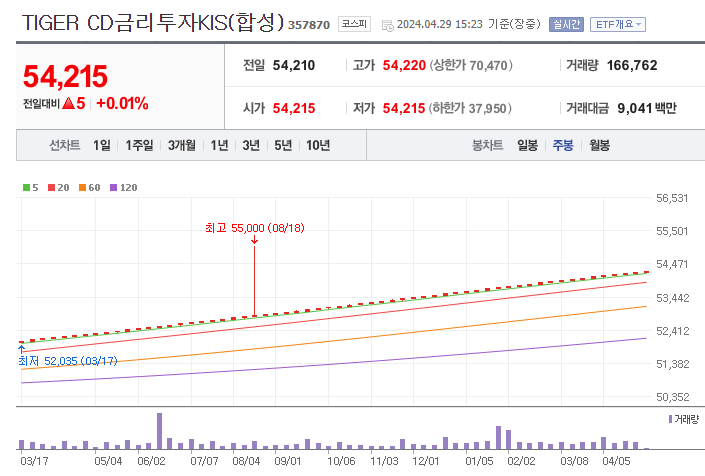Click orange 60-period moving average swatch

pyautogui.click(x=82, y=187)
